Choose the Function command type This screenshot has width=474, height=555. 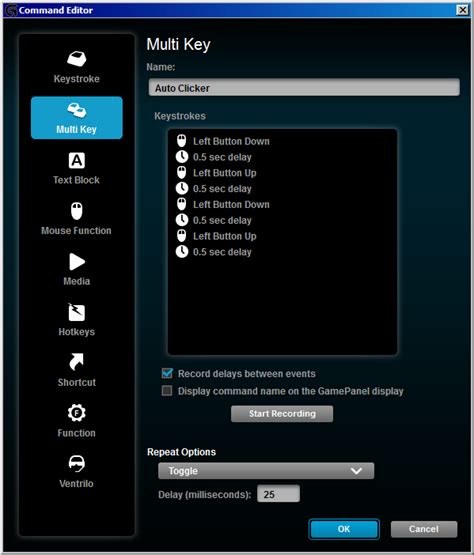pos(76,421)
